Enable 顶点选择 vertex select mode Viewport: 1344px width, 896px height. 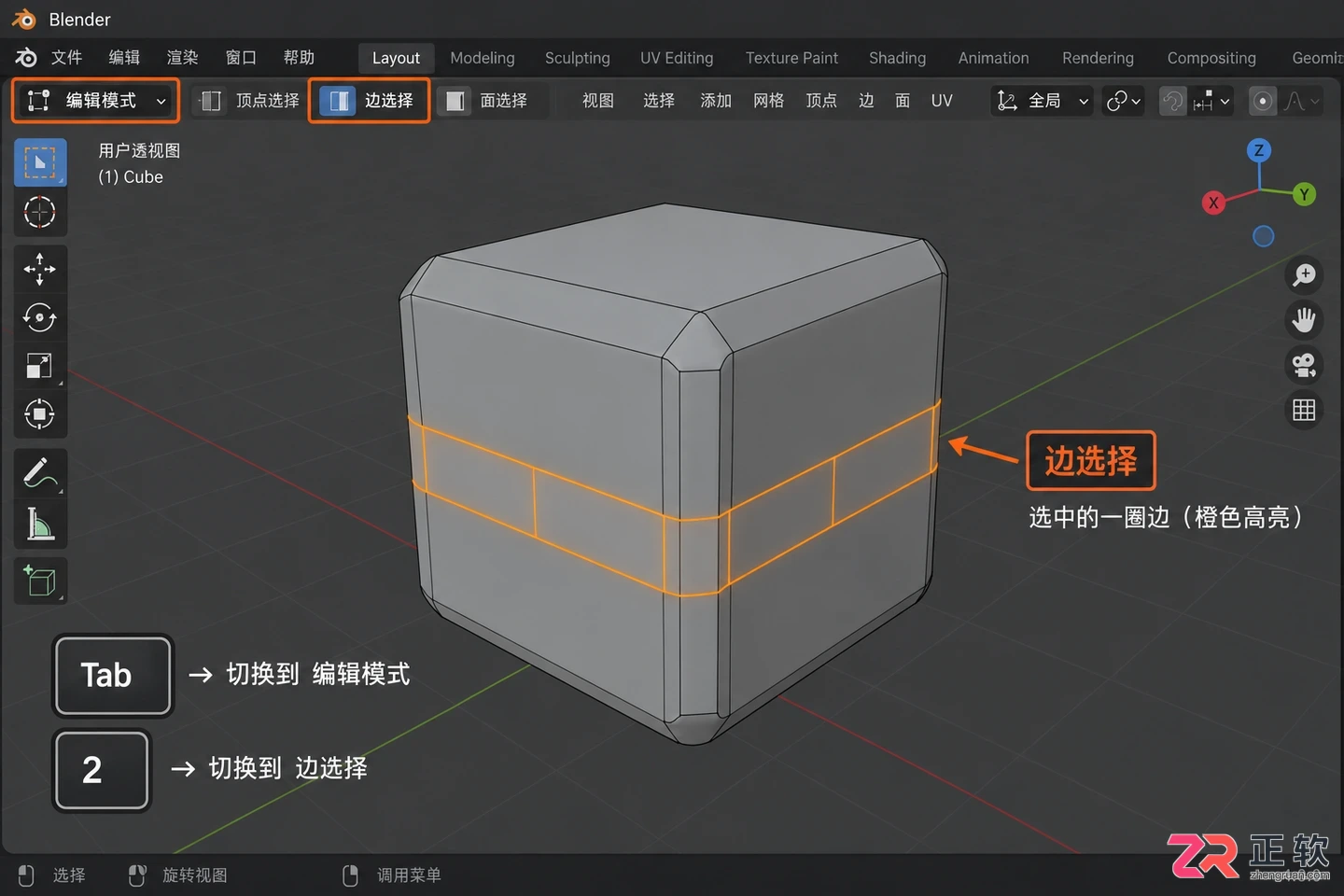(x=249, y=101)
